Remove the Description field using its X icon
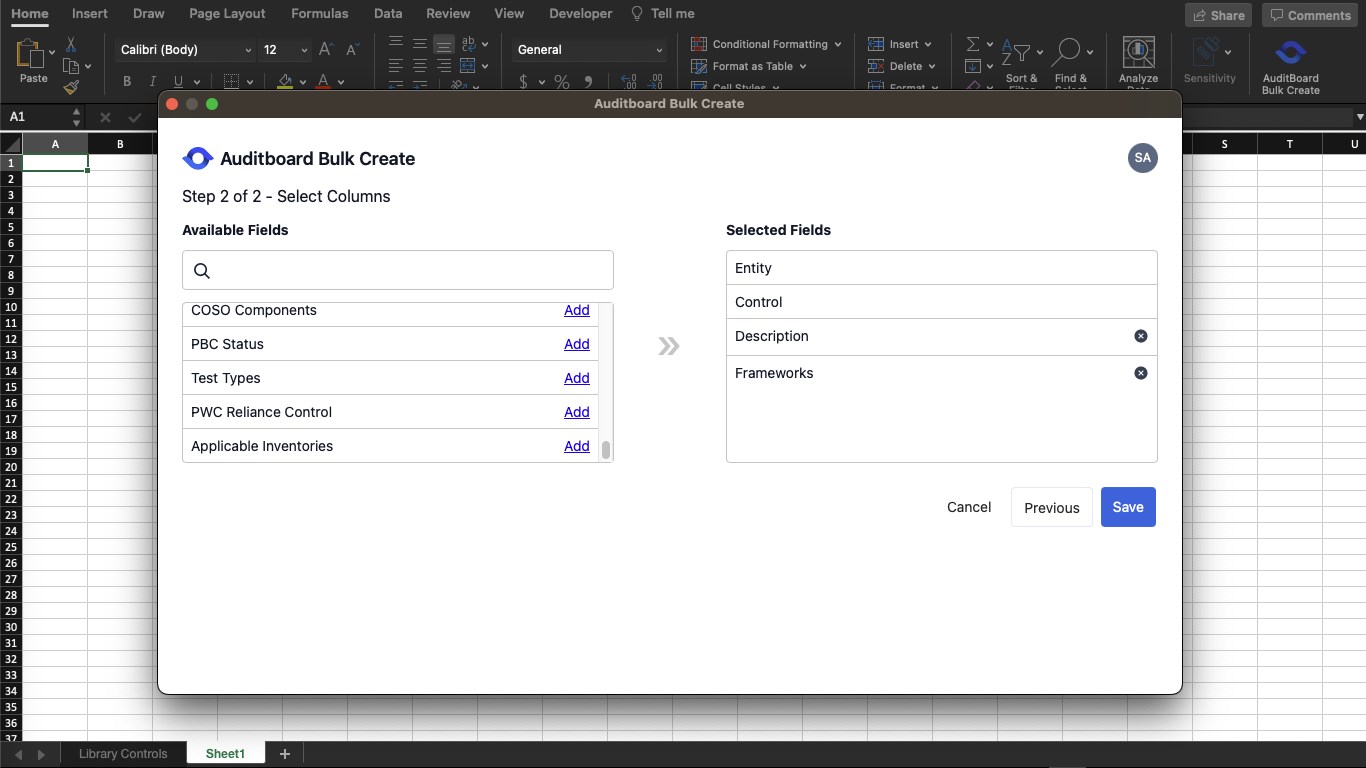1366x768 pixels. [x=1140, y=336]
